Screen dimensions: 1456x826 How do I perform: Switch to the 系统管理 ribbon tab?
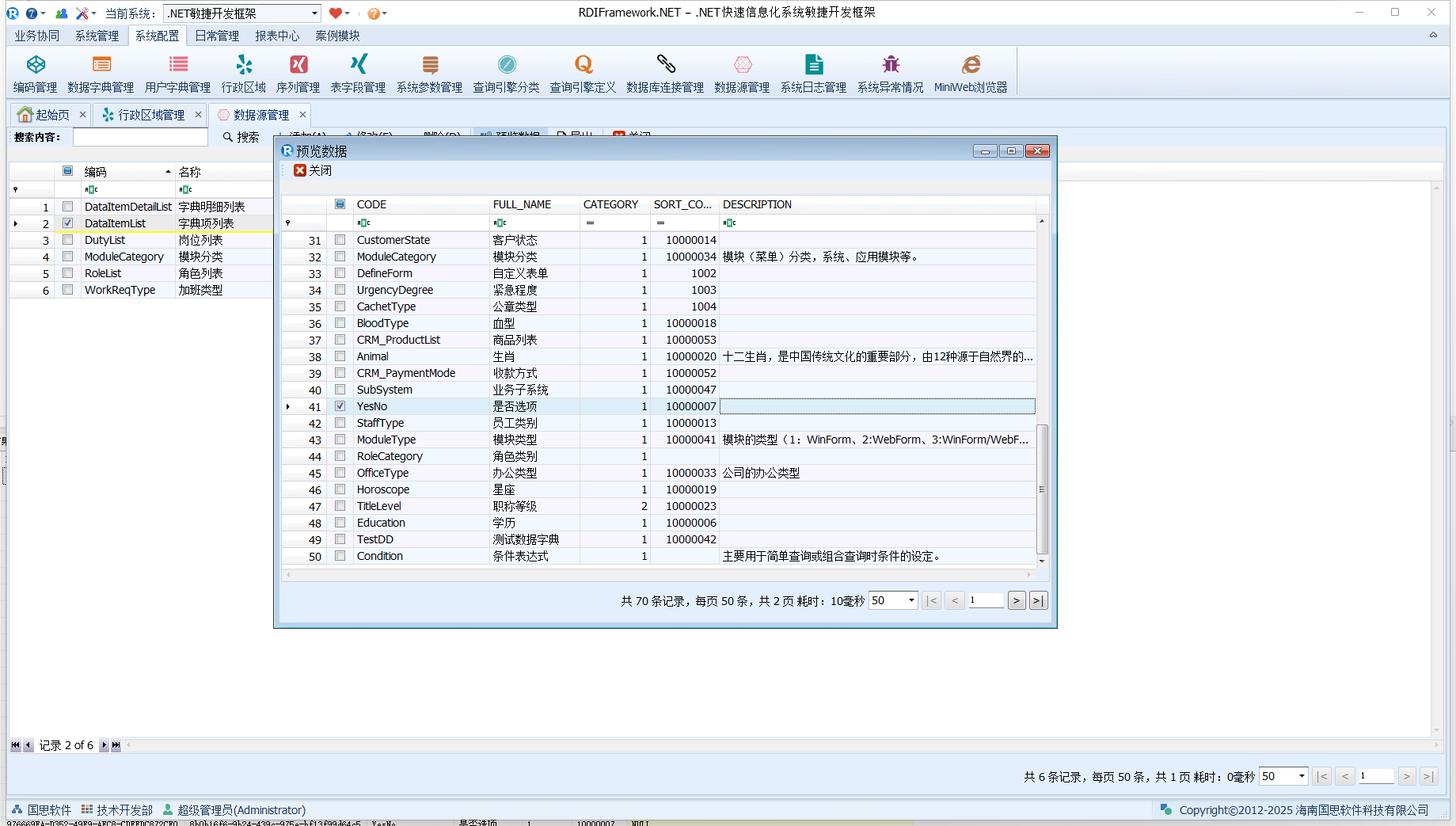point(97,36)
